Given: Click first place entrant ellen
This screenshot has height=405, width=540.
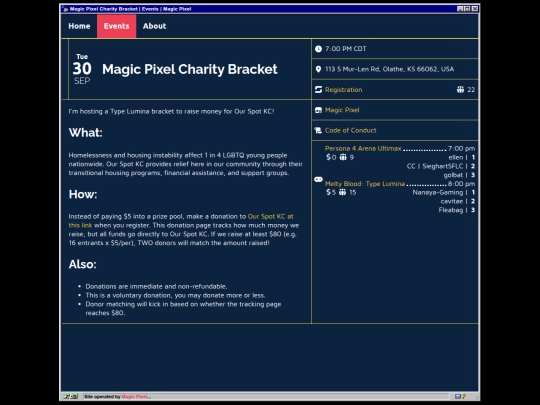Looking at the screenshot, I should tap(456, 157).
